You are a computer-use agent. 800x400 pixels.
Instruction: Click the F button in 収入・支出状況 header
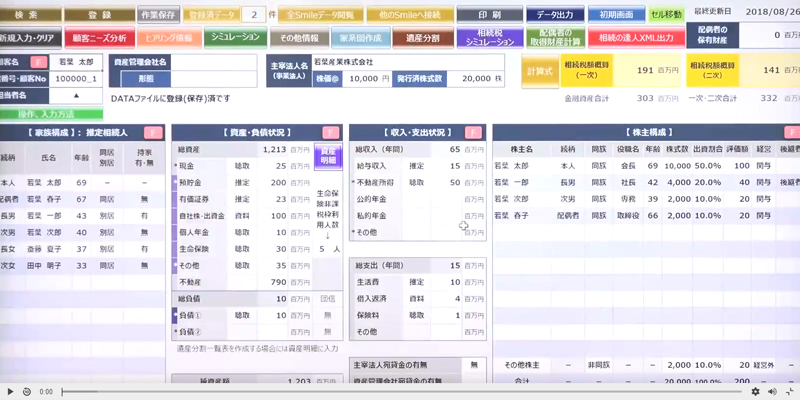[473, 133]
